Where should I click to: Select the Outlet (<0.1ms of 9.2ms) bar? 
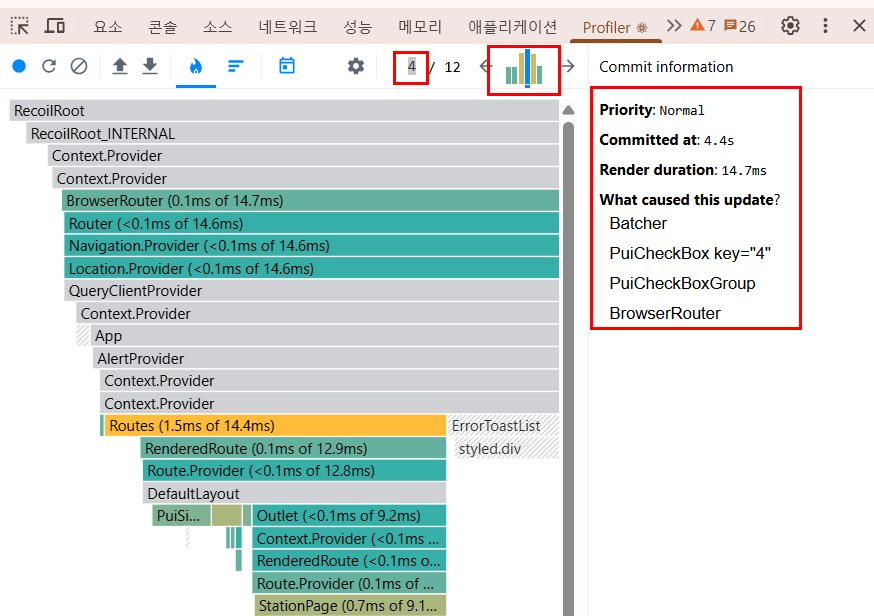(x=349, y=516)
